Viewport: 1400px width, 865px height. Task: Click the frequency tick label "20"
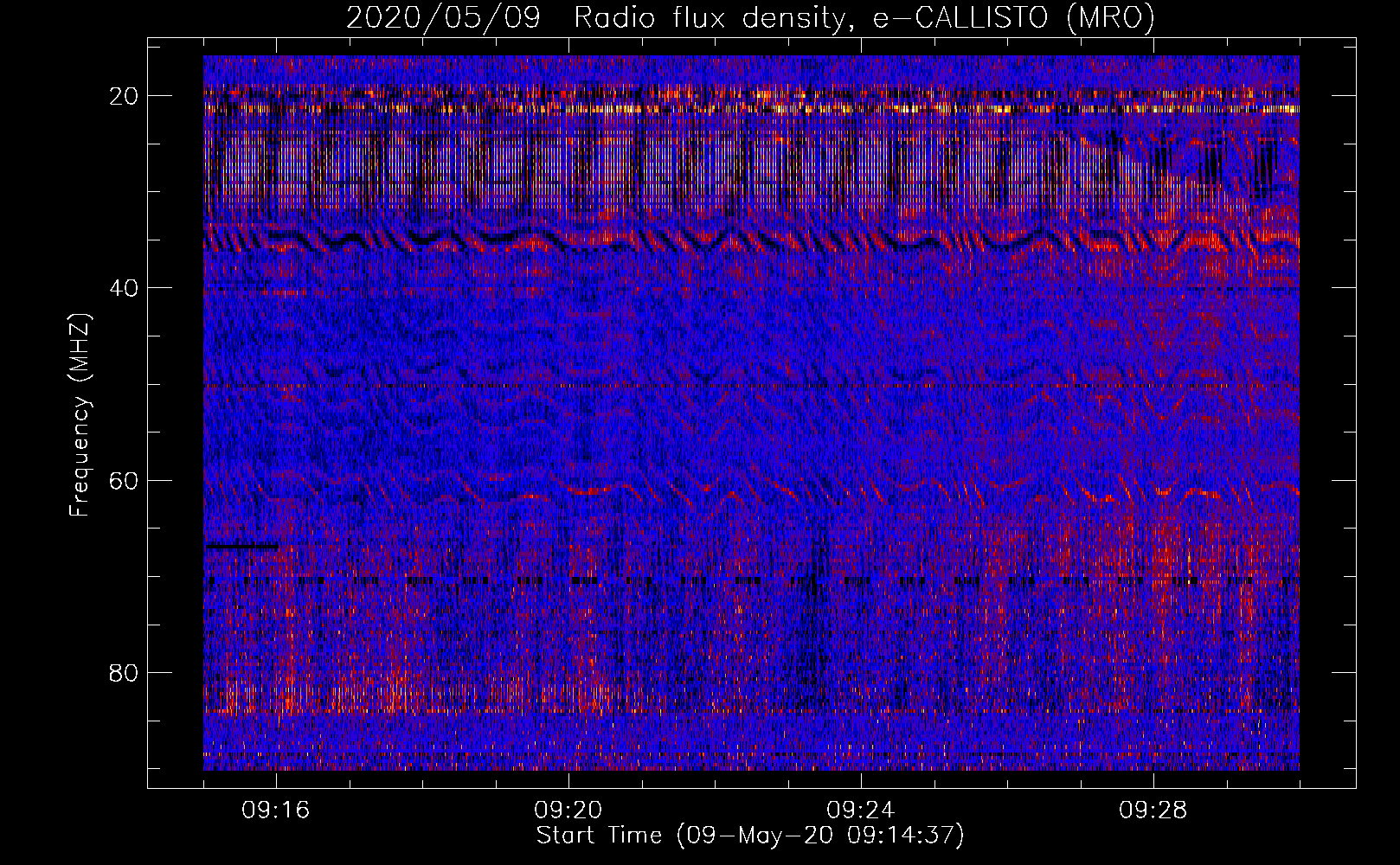(125, 96)
